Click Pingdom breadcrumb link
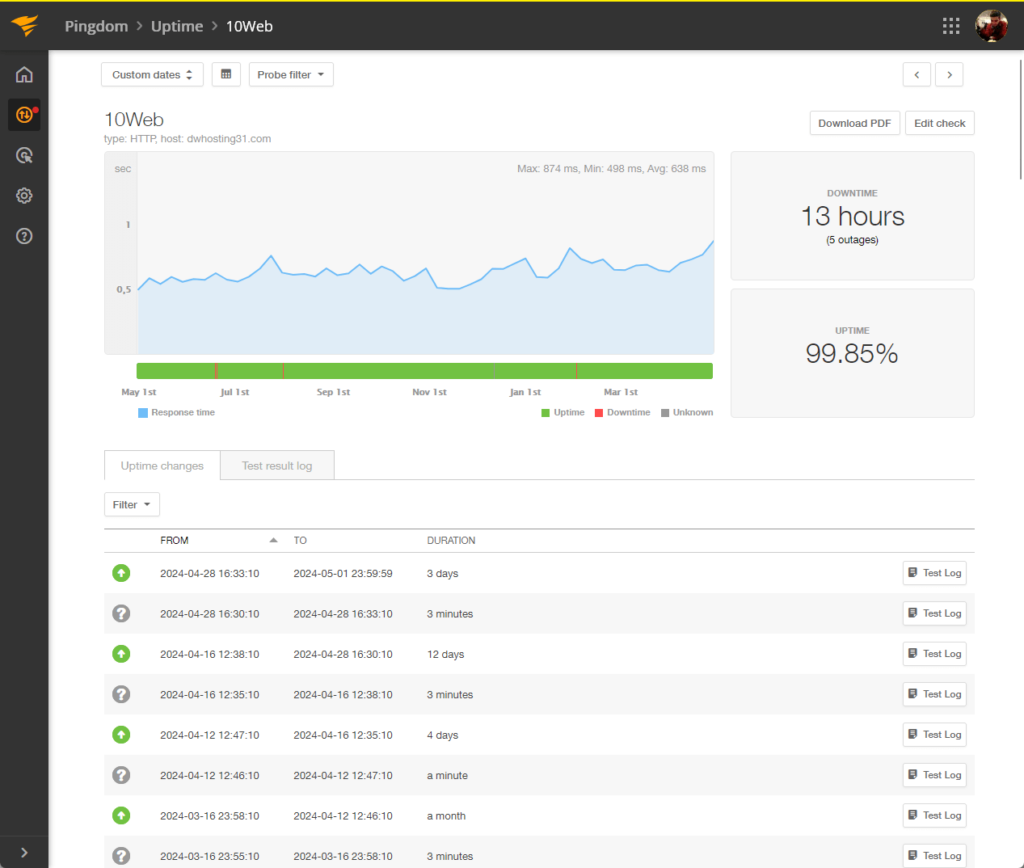Screen dimensions: 1024x868 [96, 26]
